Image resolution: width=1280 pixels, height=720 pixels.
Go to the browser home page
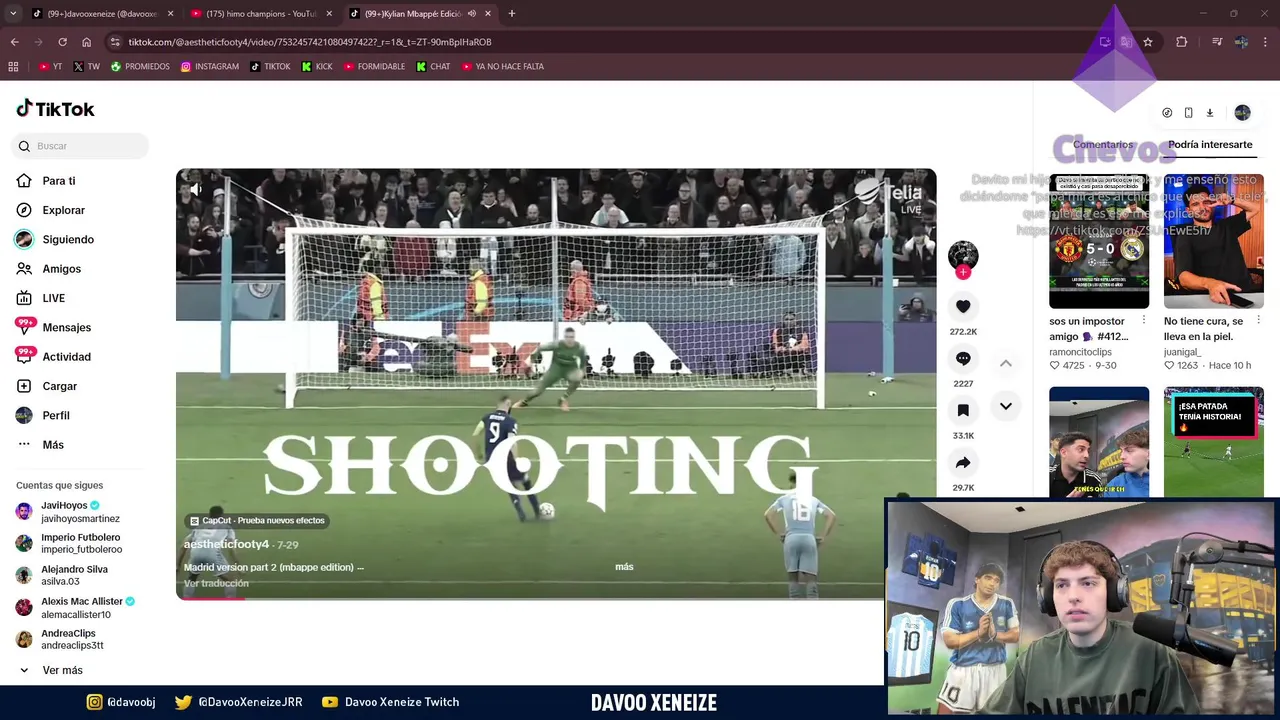click(x=86, y=42)
